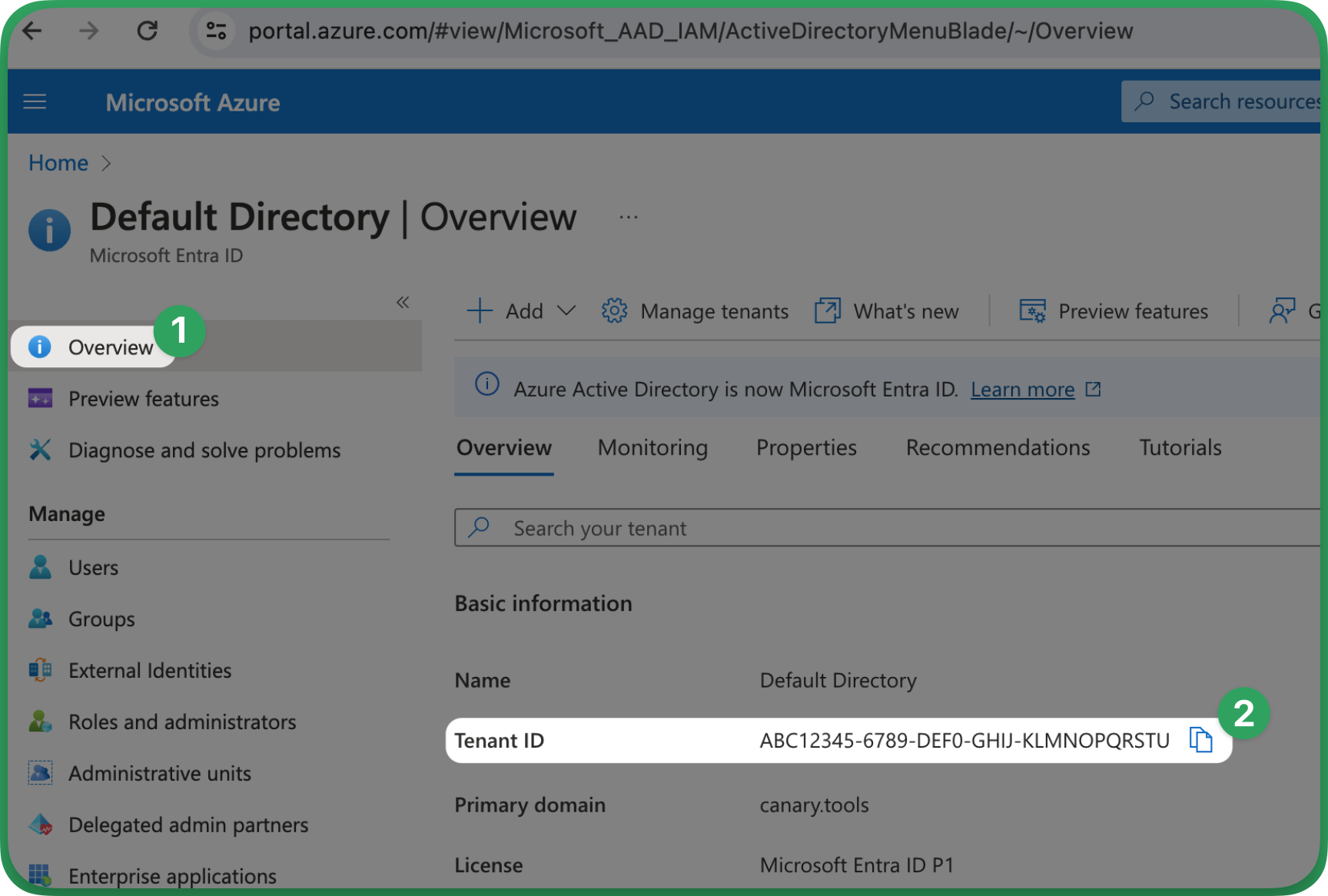Image resolution: width=1328 pixels, height=896 pixels.
Task: Click the feedback person icon in toolbar
Action: tap(1282, 310)
